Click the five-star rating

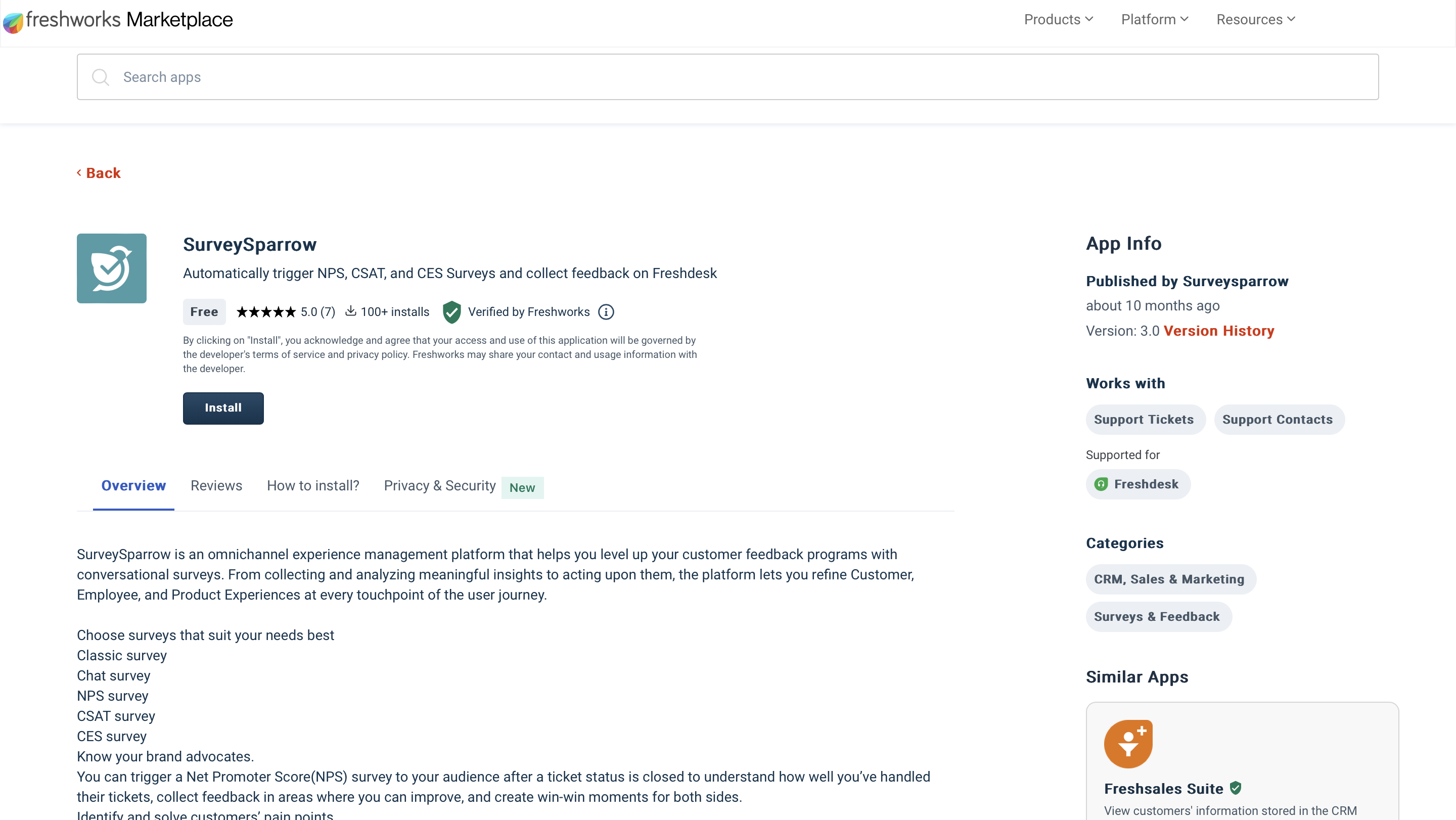[265, 312]
